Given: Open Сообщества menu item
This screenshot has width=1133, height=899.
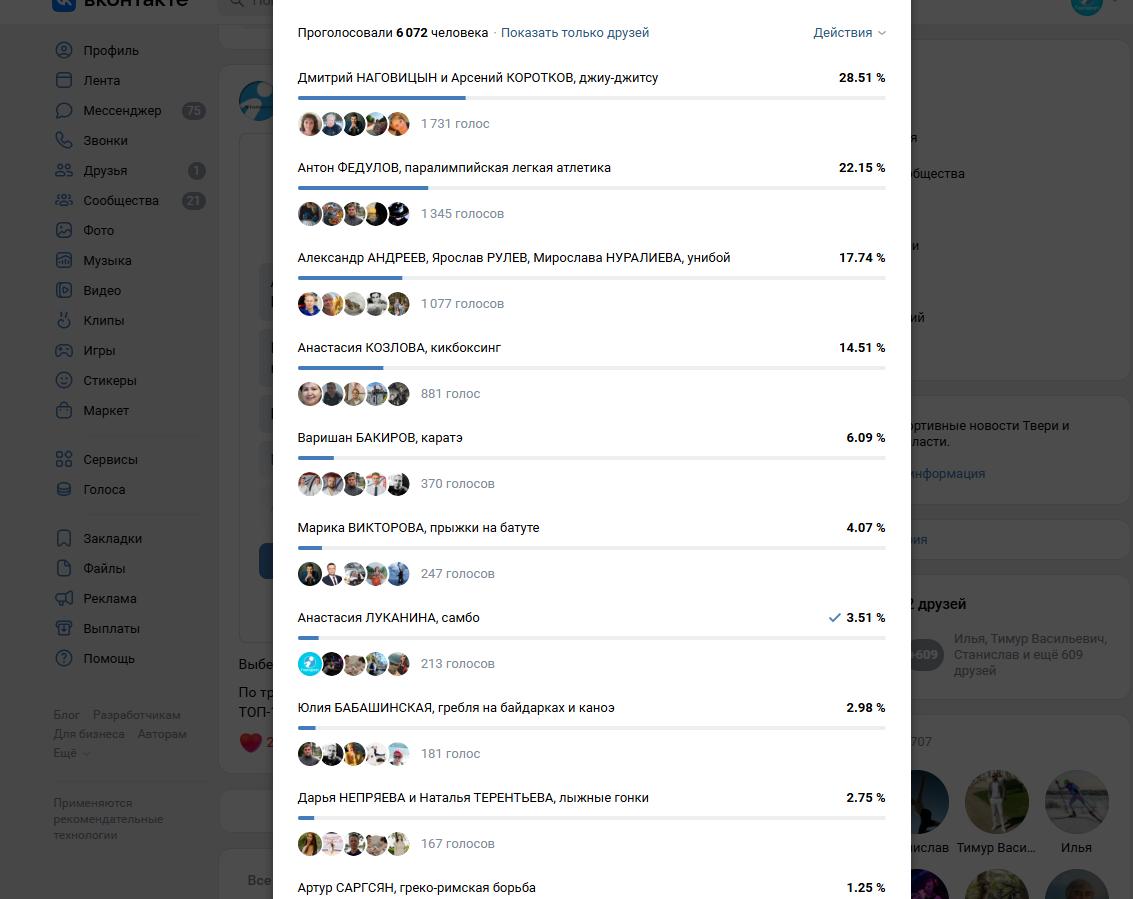Looking at the screenshot, I should (121, 200).
